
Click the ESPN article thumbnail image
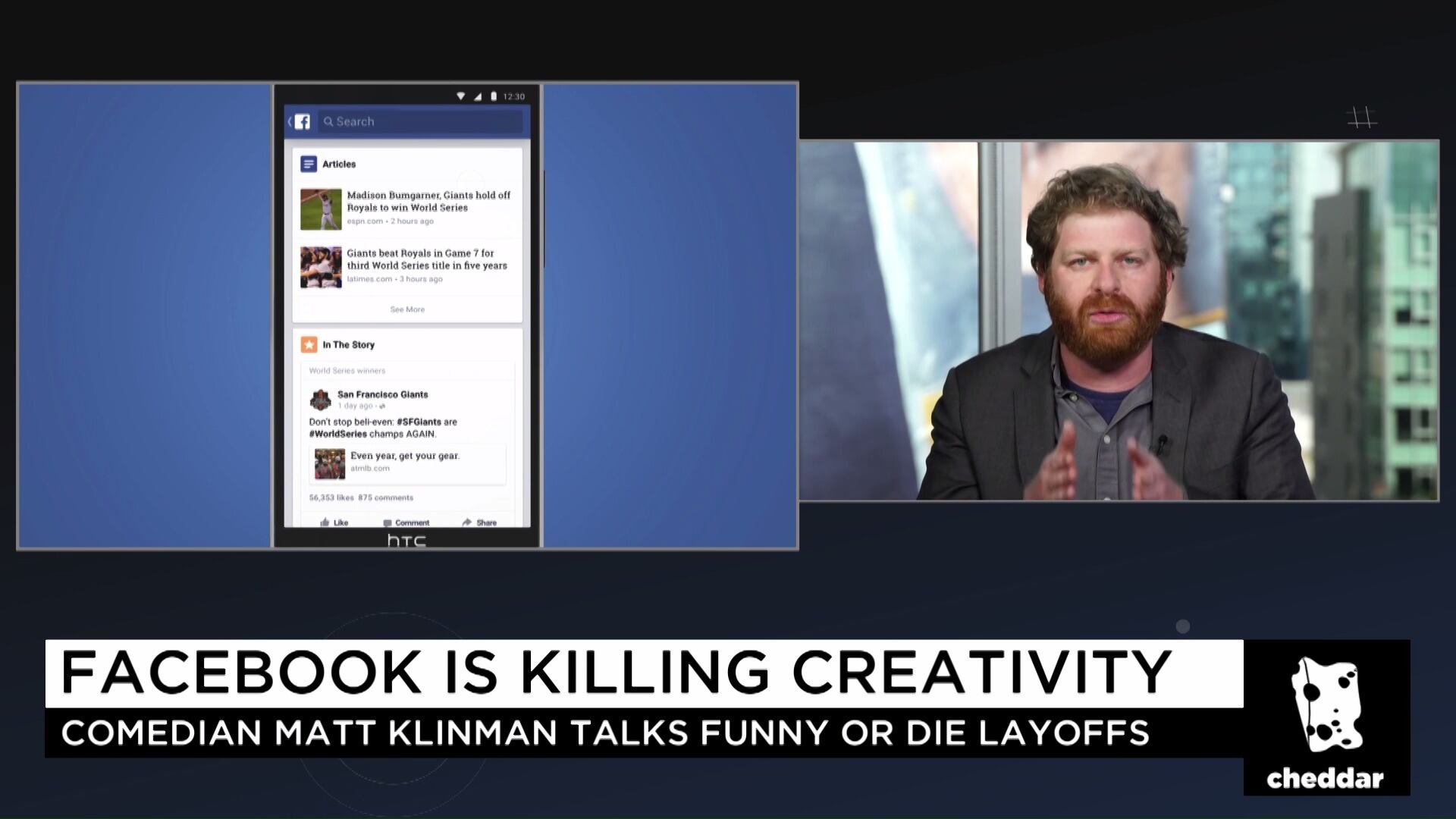(321, 209)
